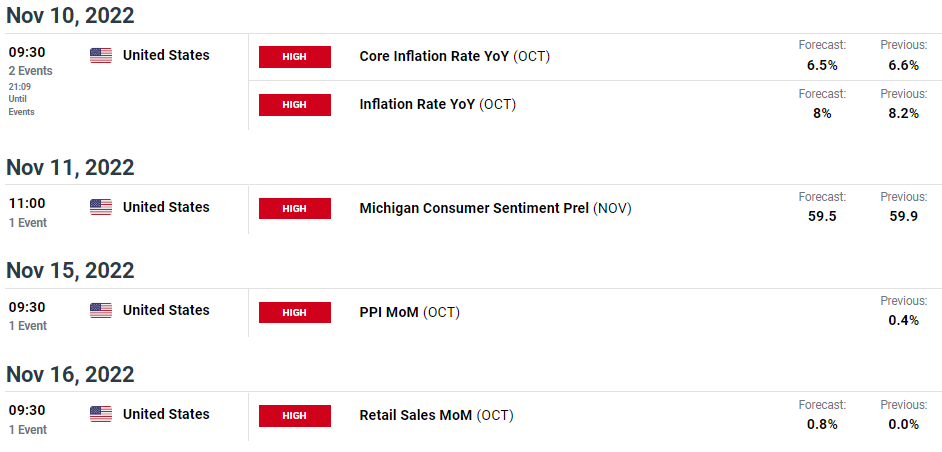
Task: Click Nov 10, 2022 date header
Action: [70, 15]
